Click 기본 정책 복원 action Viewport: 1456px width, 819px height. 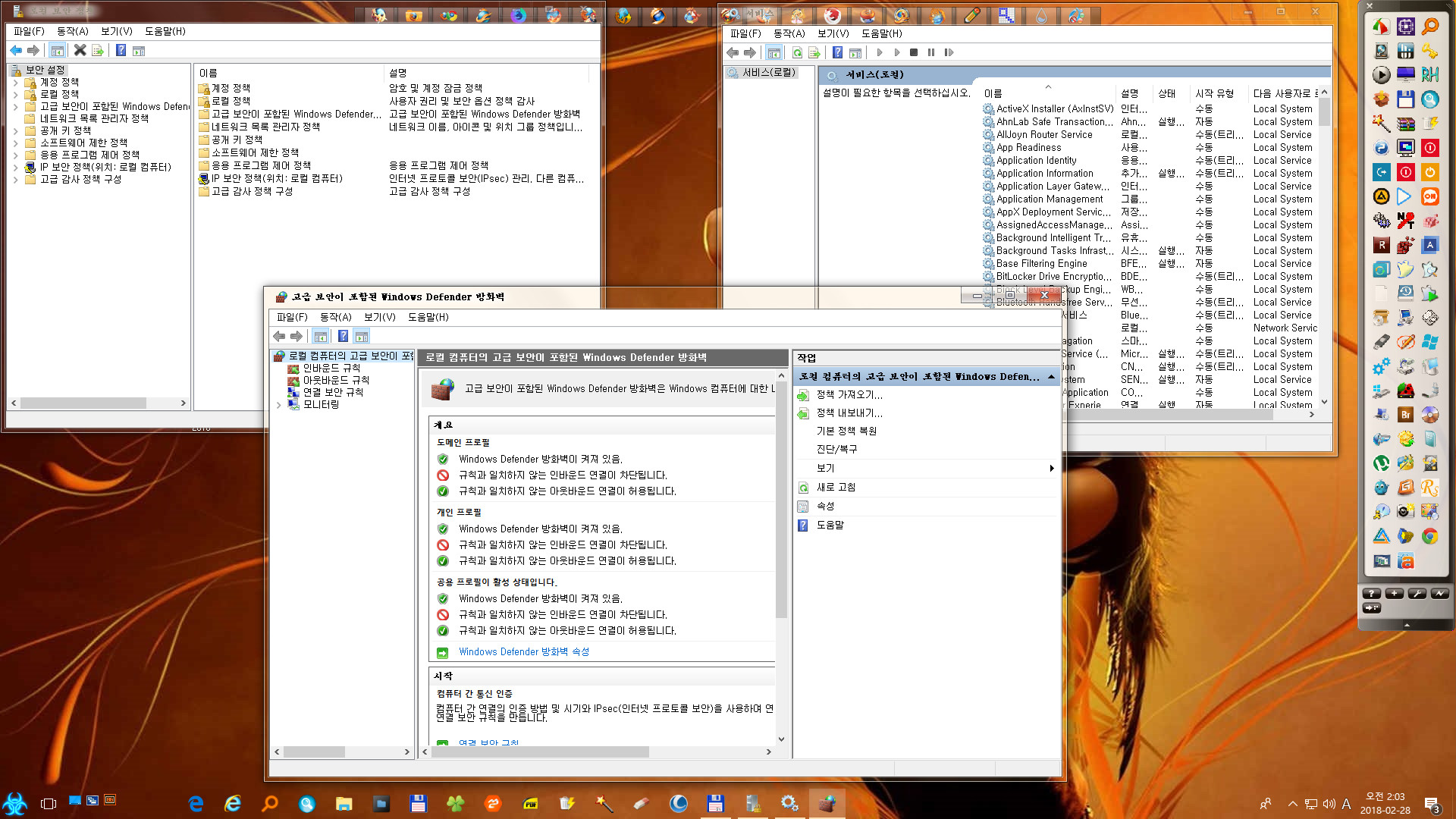(x=846, y=431)
